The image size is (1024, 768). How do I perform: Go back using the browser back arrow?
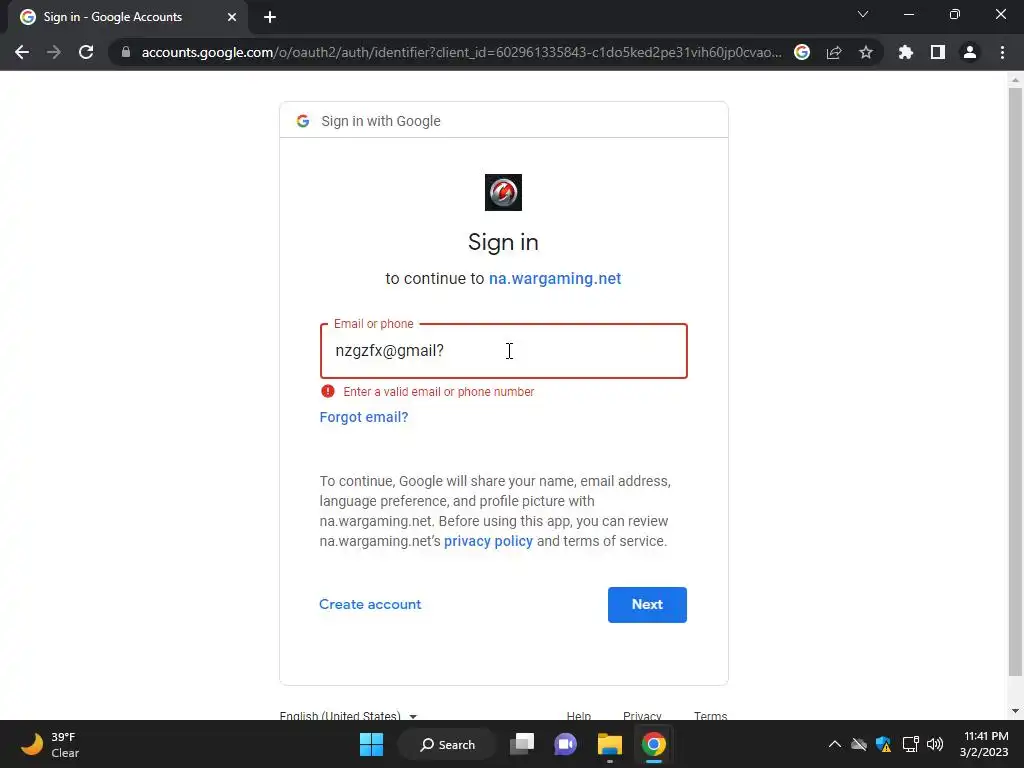coord(22,52)
